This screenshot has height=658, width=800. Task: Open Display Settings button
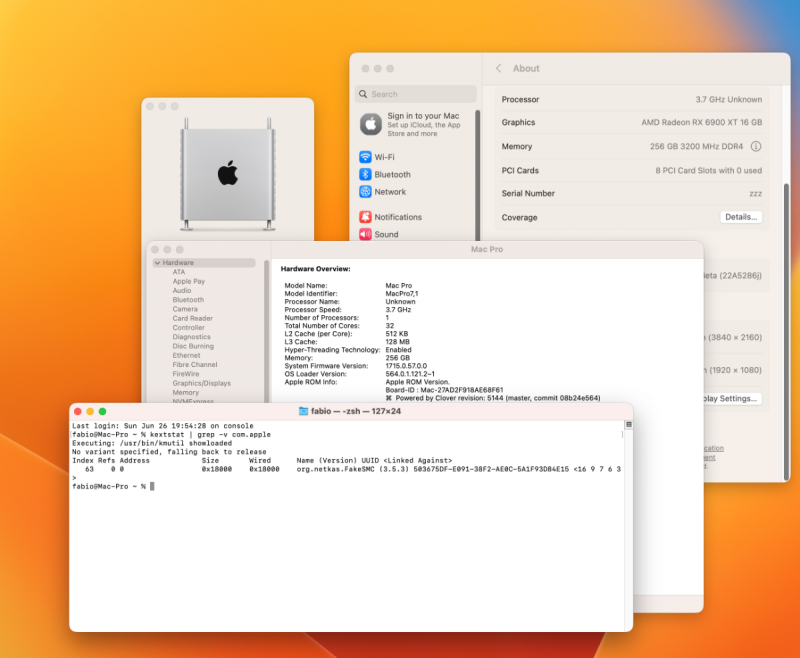731,398
